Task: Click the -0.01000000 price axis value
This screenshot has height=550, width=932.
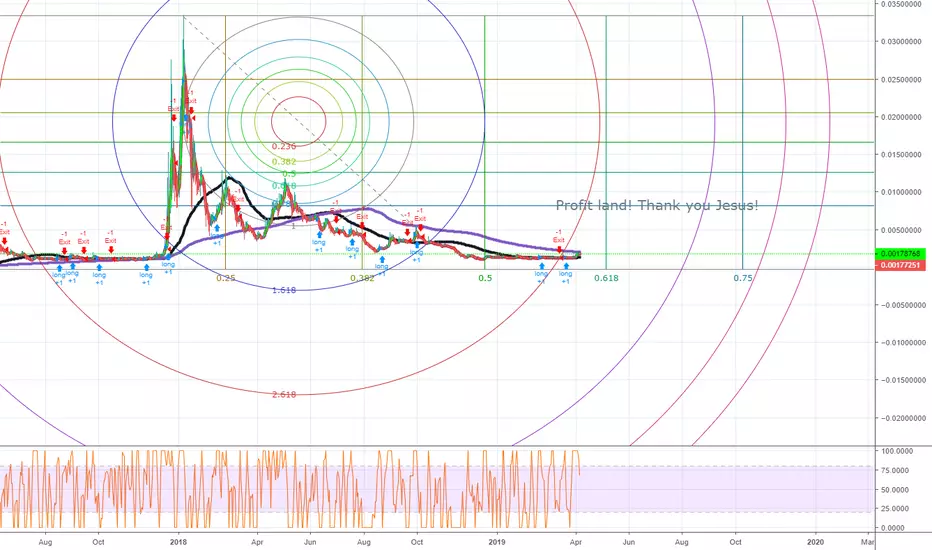Action: (903, 342)
